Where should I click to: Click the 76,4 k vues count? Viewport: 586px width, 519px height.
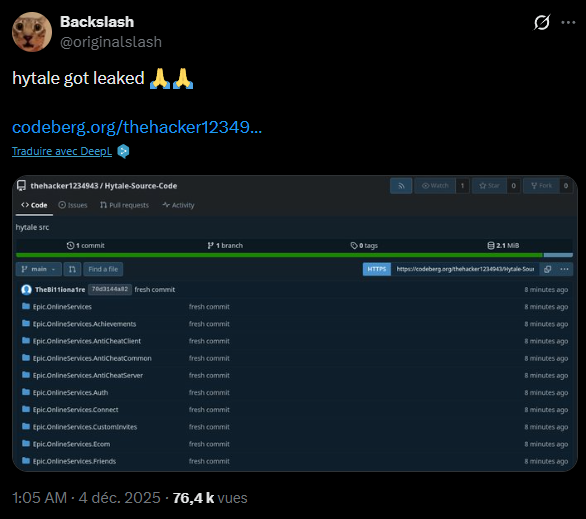pyautogui.click(x=210, y=498)
